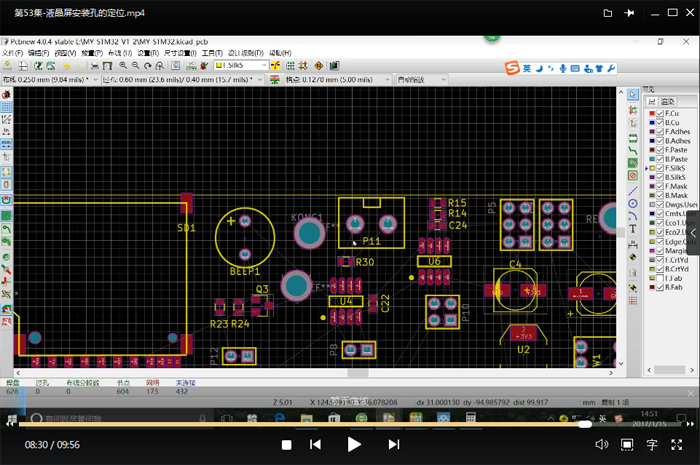This screenshot has width=700, height=465.
Task: Click the video progress bar
Action: (300, 423)
